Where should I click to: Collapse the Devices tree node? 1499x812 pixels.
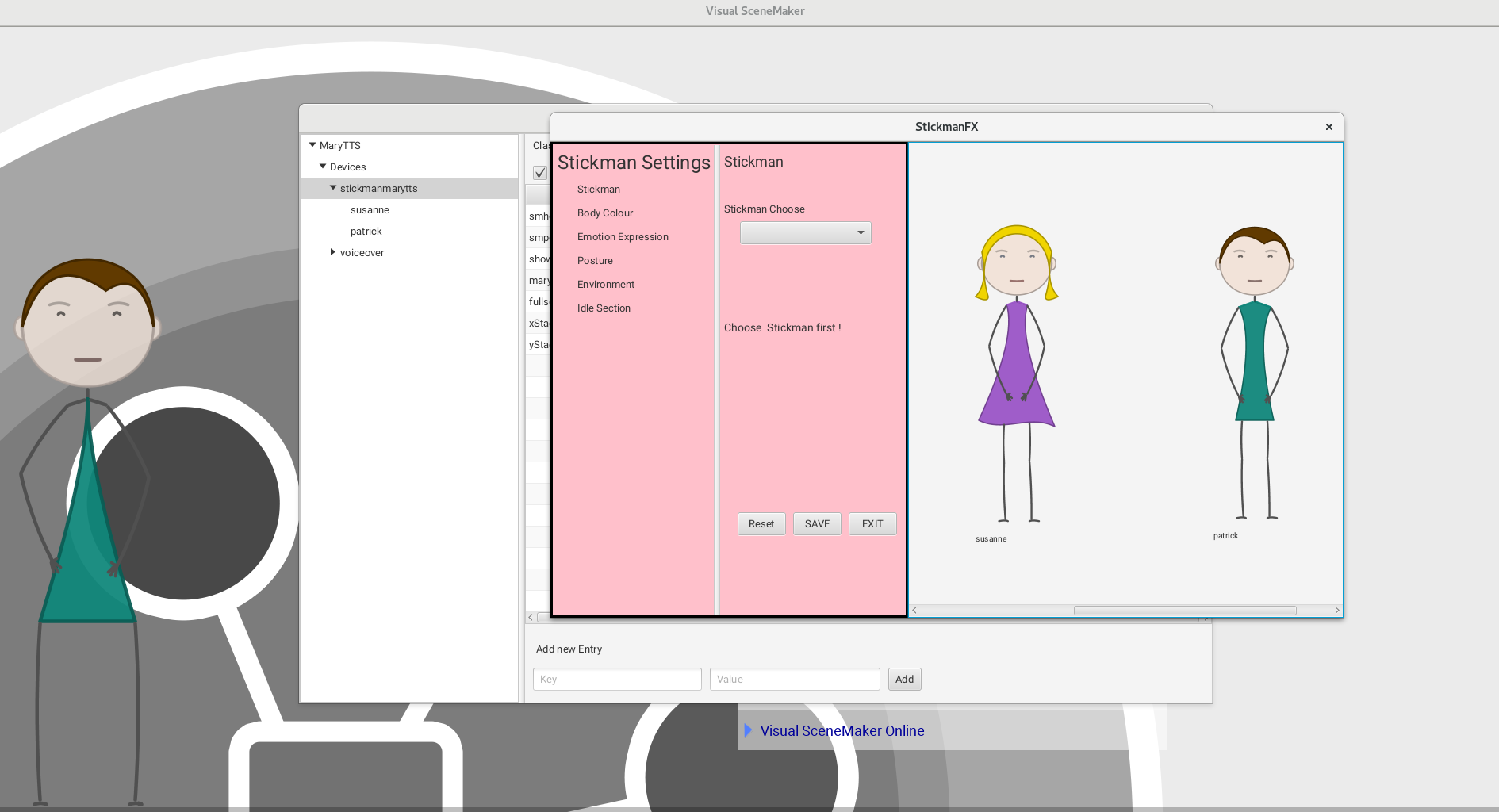(x=323, y=167)
